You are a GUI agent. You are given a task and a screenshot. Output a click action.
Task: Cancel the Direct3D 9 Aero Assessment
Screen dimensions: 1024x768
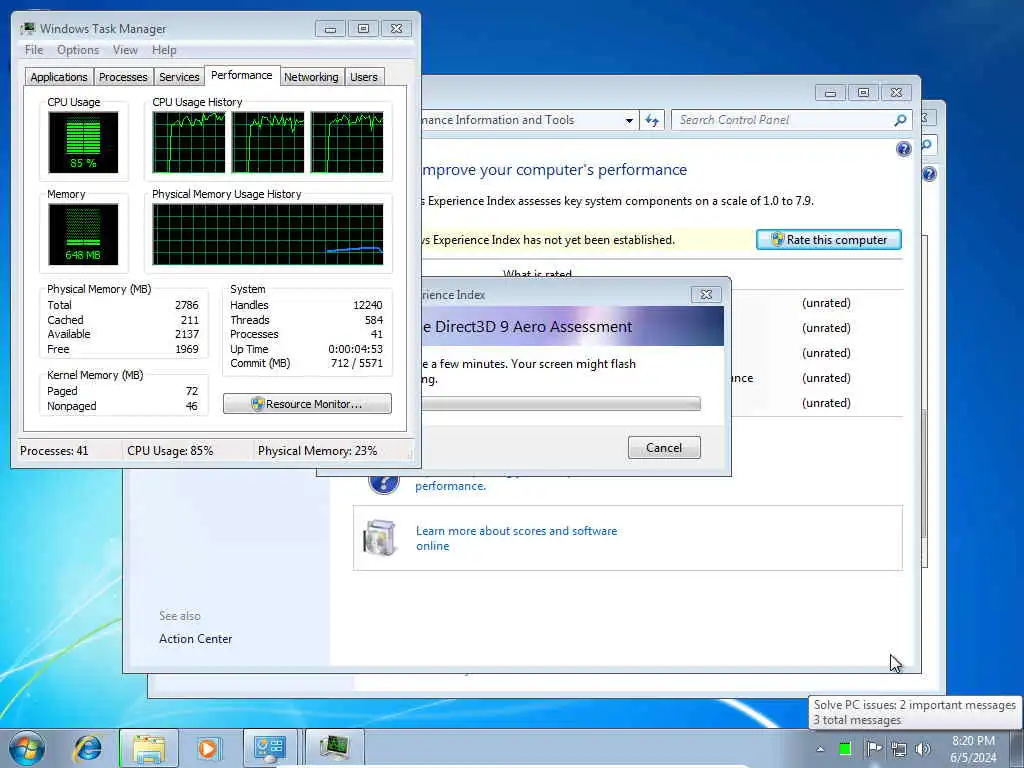(664, 447)
